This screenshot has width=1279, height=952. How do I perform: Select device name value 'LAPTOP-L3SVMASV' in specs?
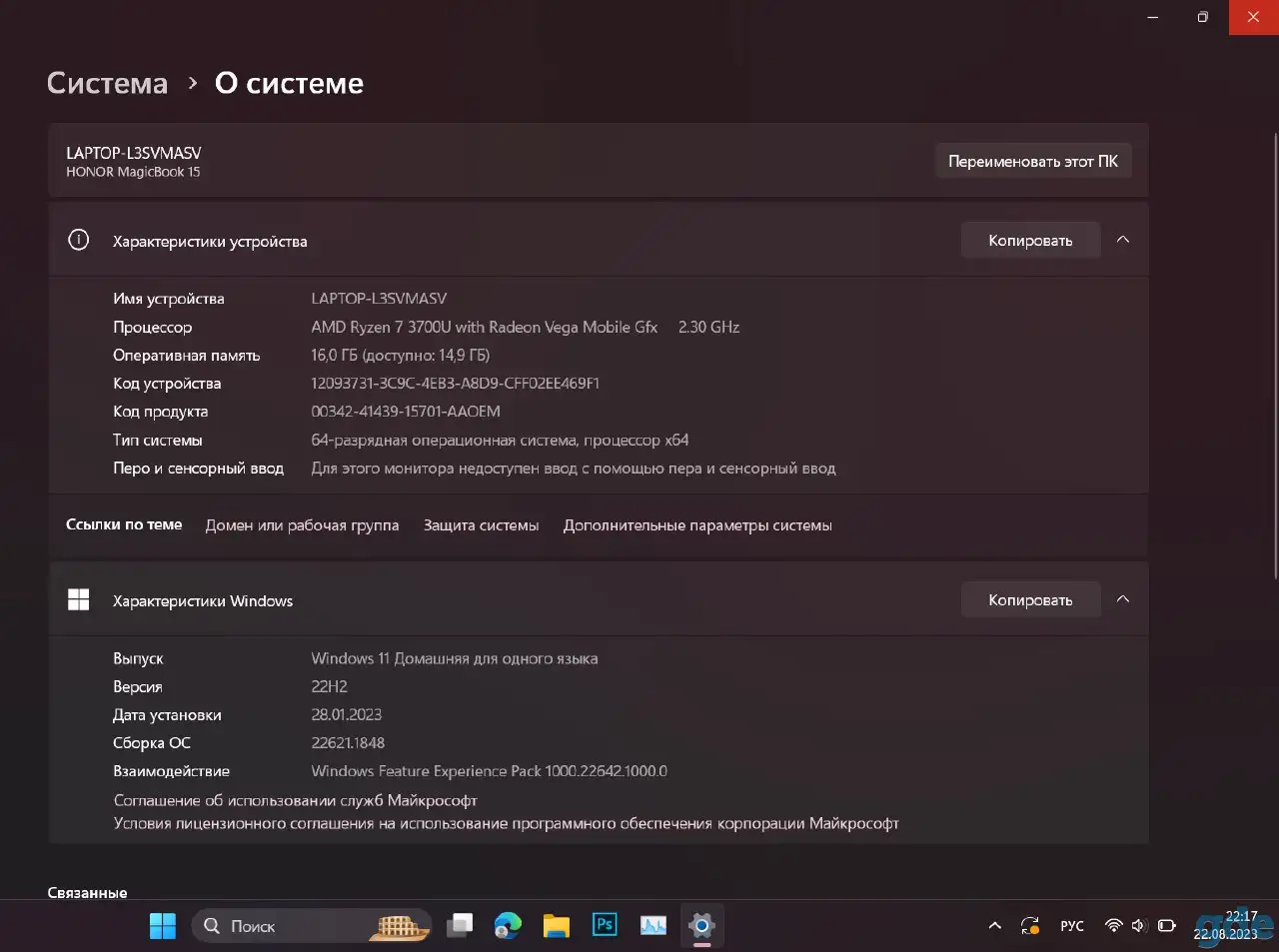click(x=379, y=298)
